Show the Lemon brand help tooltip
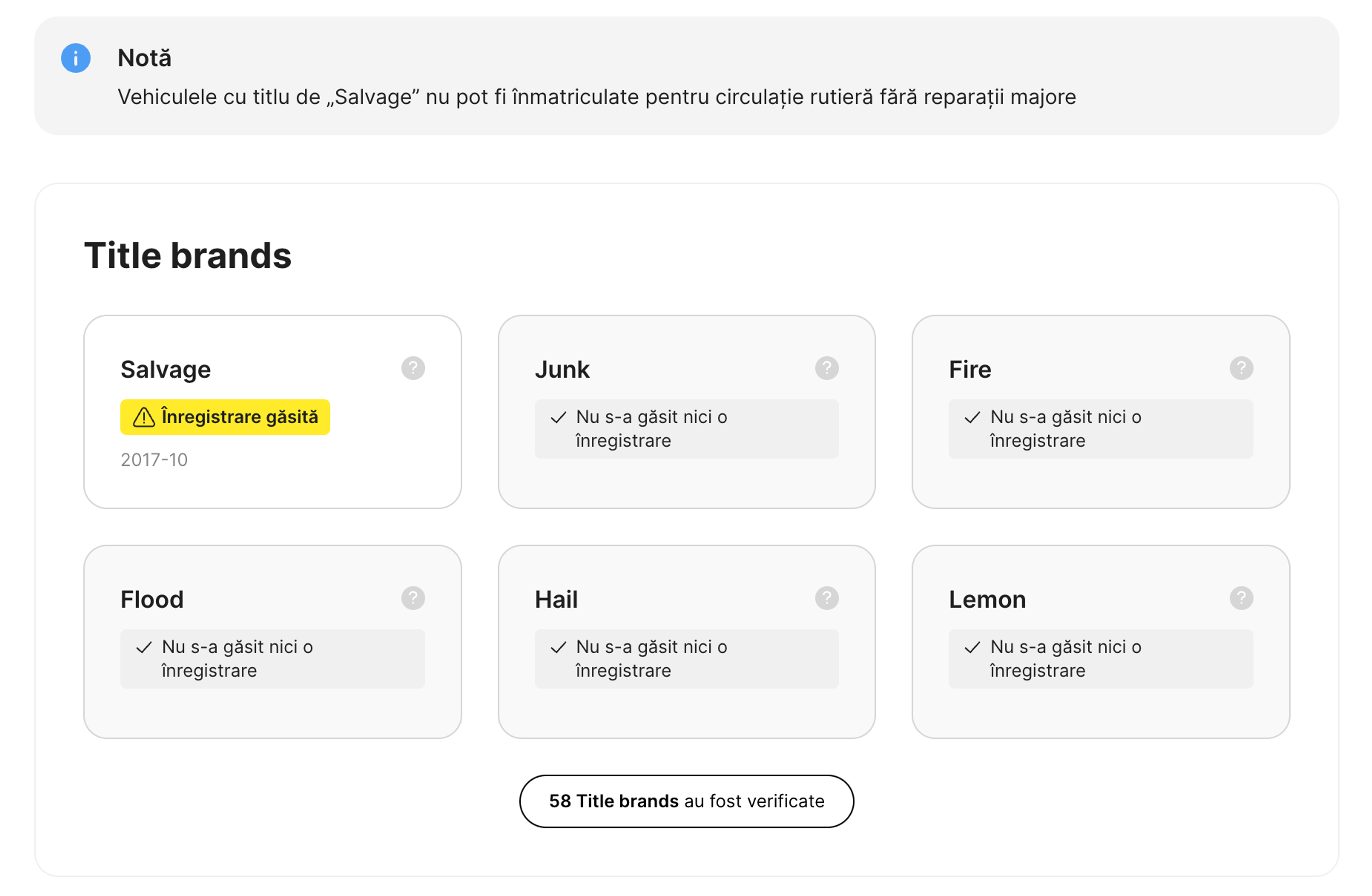This screenshot has height=896, width=1372. point(1241,598)
